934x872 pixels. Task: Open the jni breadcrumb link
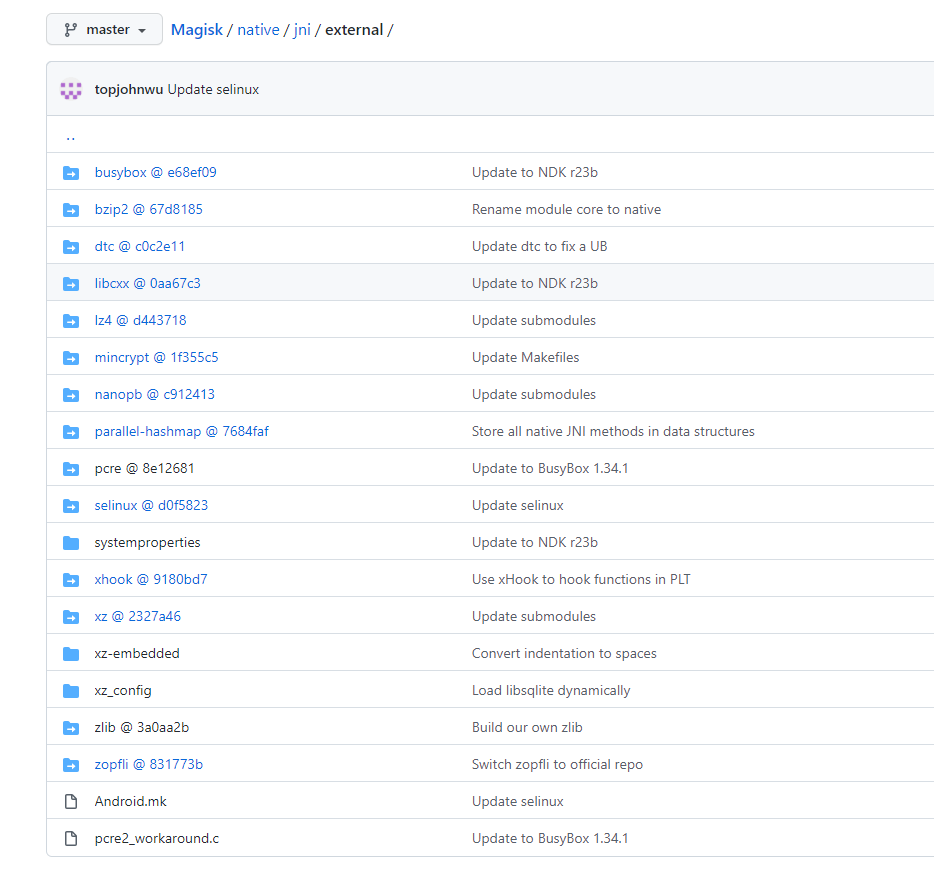302,29
